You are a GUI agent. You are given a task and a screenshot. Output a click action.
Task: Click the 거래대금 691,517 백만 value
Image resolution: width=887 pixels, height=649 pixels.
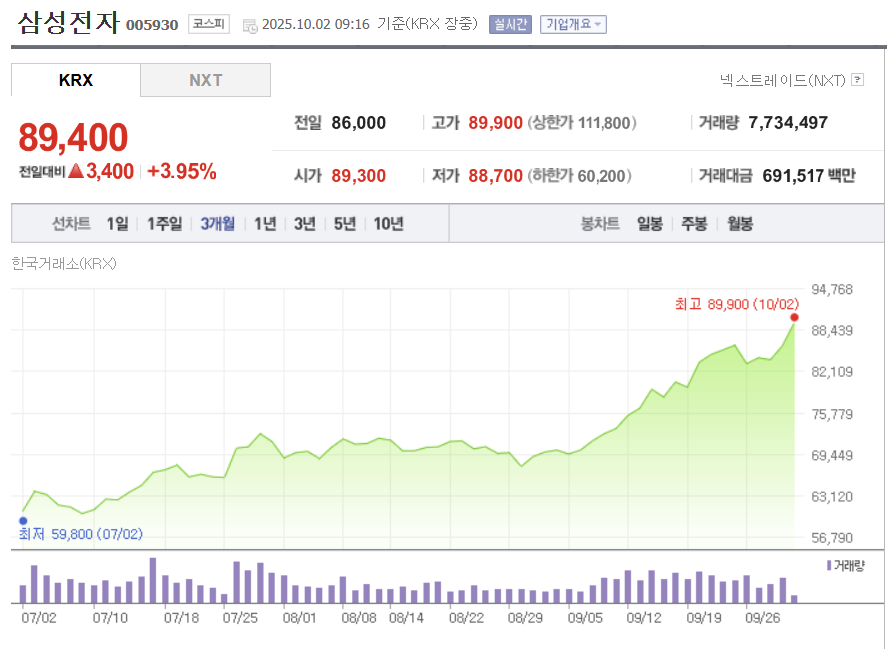[x=809, y=175]
